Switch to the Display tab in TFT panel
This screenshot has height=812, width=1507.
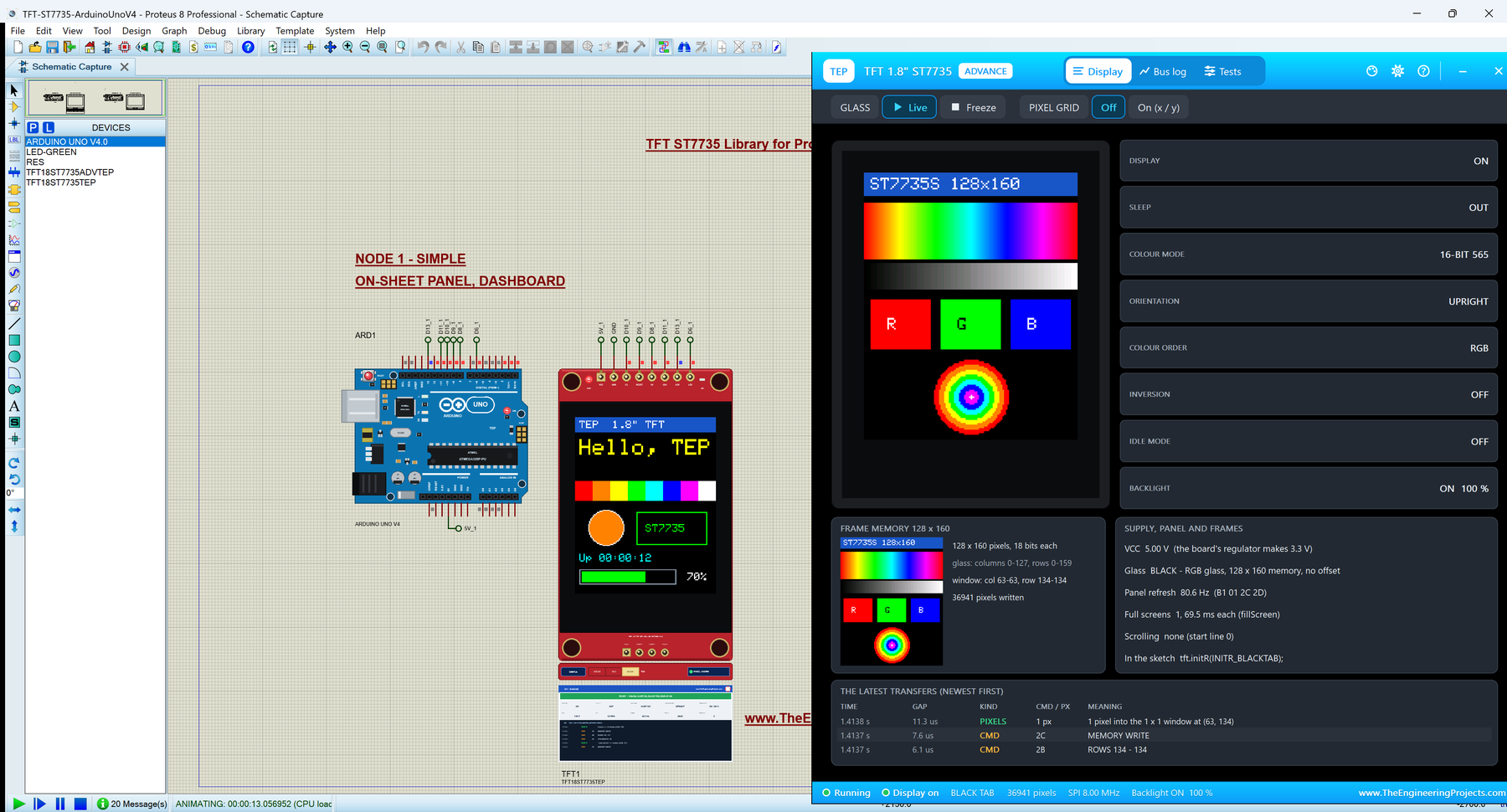click(x=1098, y=71)
